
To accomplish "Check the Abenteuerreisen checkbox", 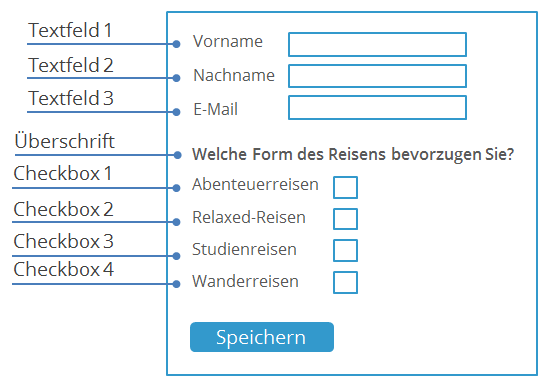I will pos(345,187).
